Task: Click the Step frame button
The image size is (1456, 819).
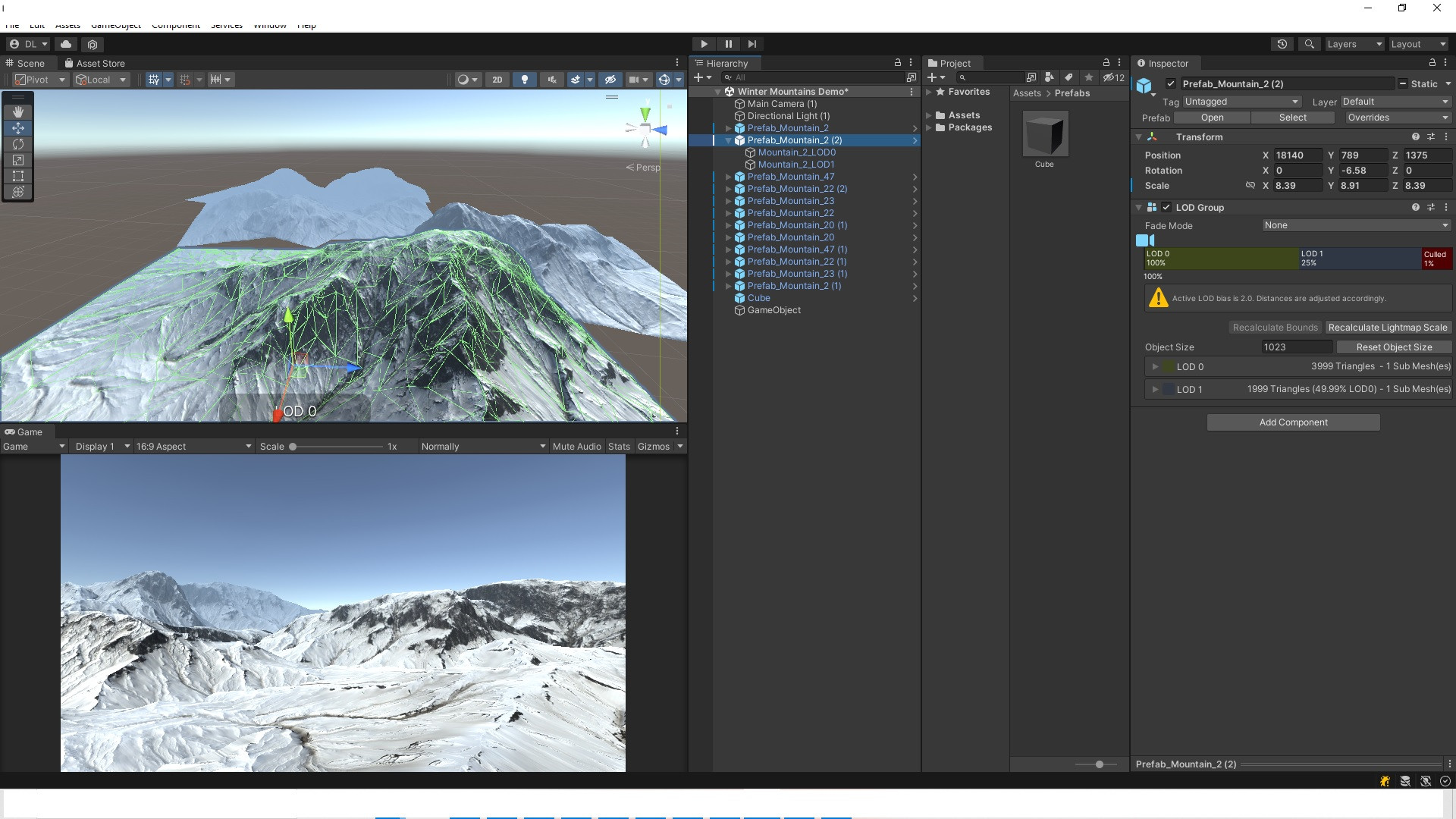Action: [752, 44]
